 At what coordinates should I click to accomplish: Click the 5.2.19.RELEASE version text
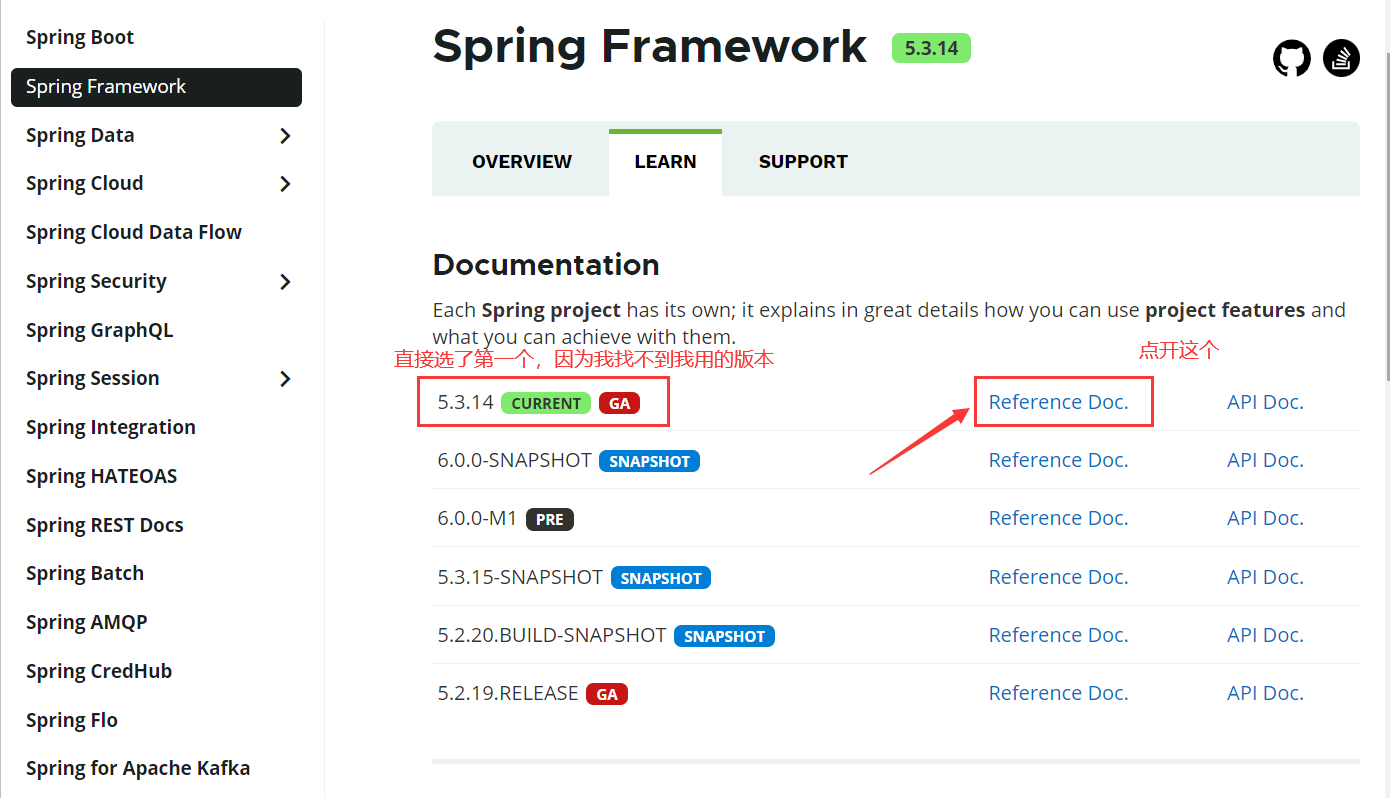point(508,693)
